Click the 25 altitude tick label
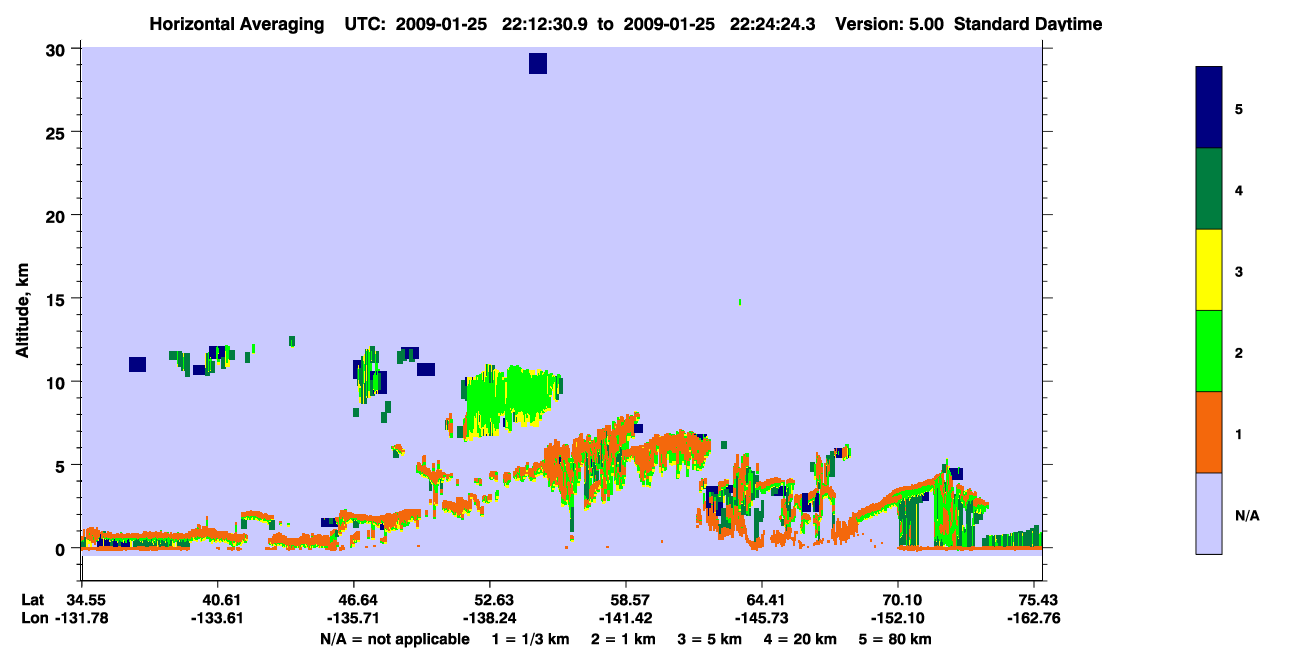Viewport: 1300px width, 667px height. 57,132
